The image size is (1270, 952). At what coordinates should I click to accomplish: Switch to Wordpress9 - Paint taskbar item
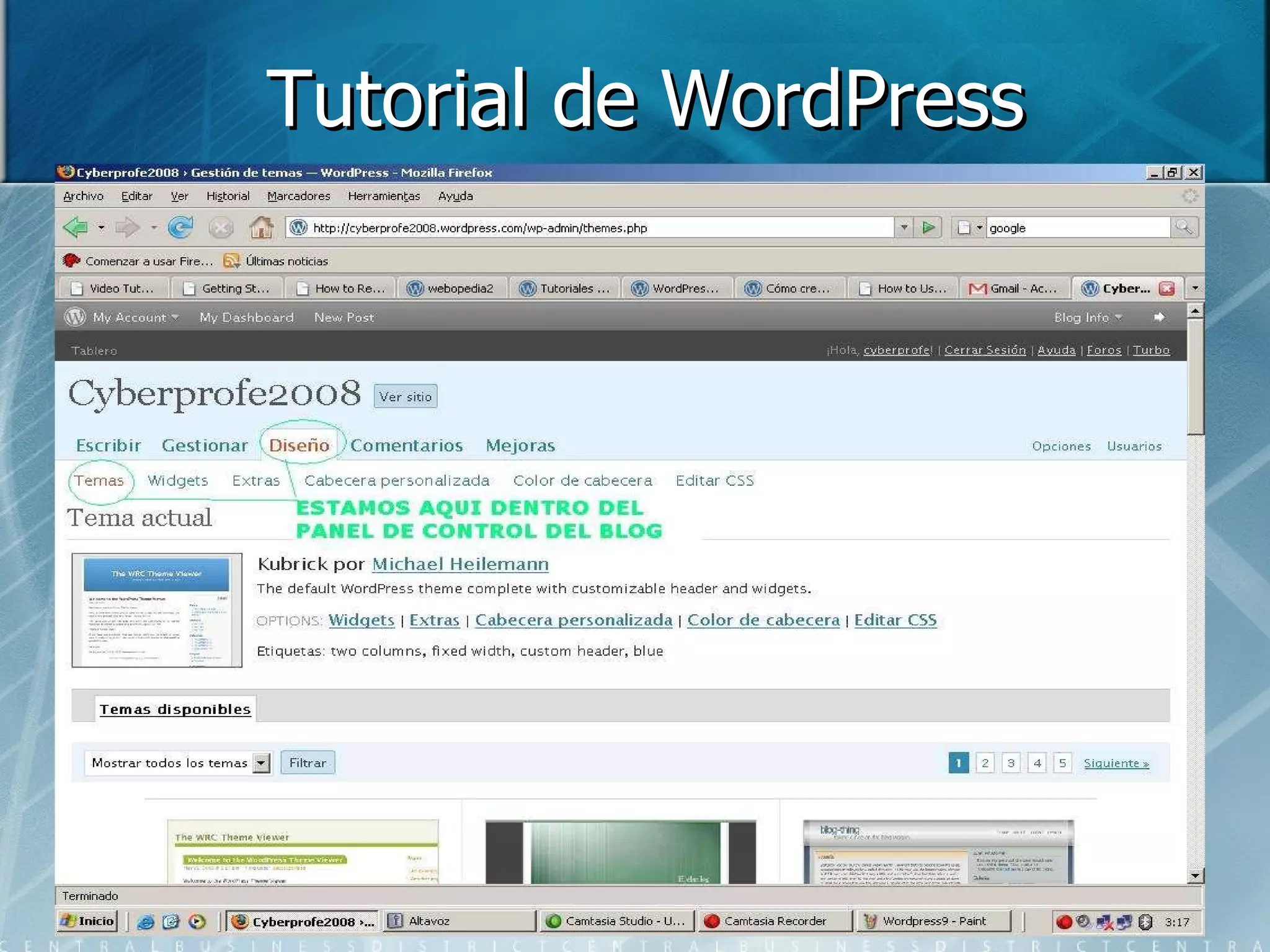pos(933,921)
